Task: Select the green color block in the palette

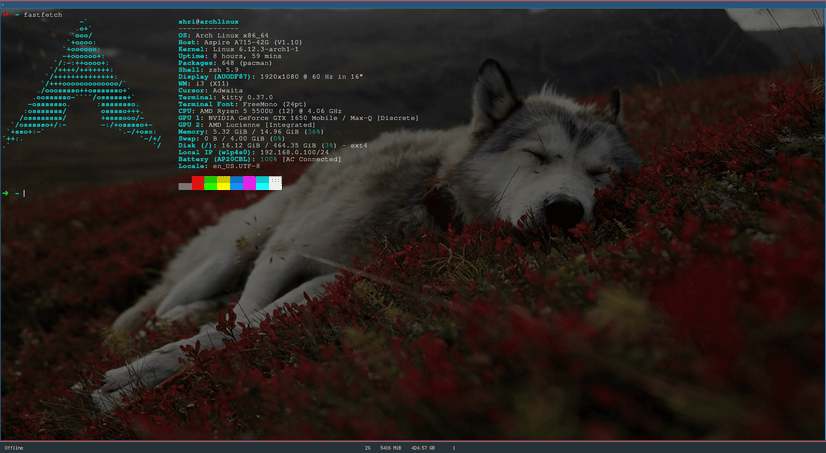Action: click(211, 183)
